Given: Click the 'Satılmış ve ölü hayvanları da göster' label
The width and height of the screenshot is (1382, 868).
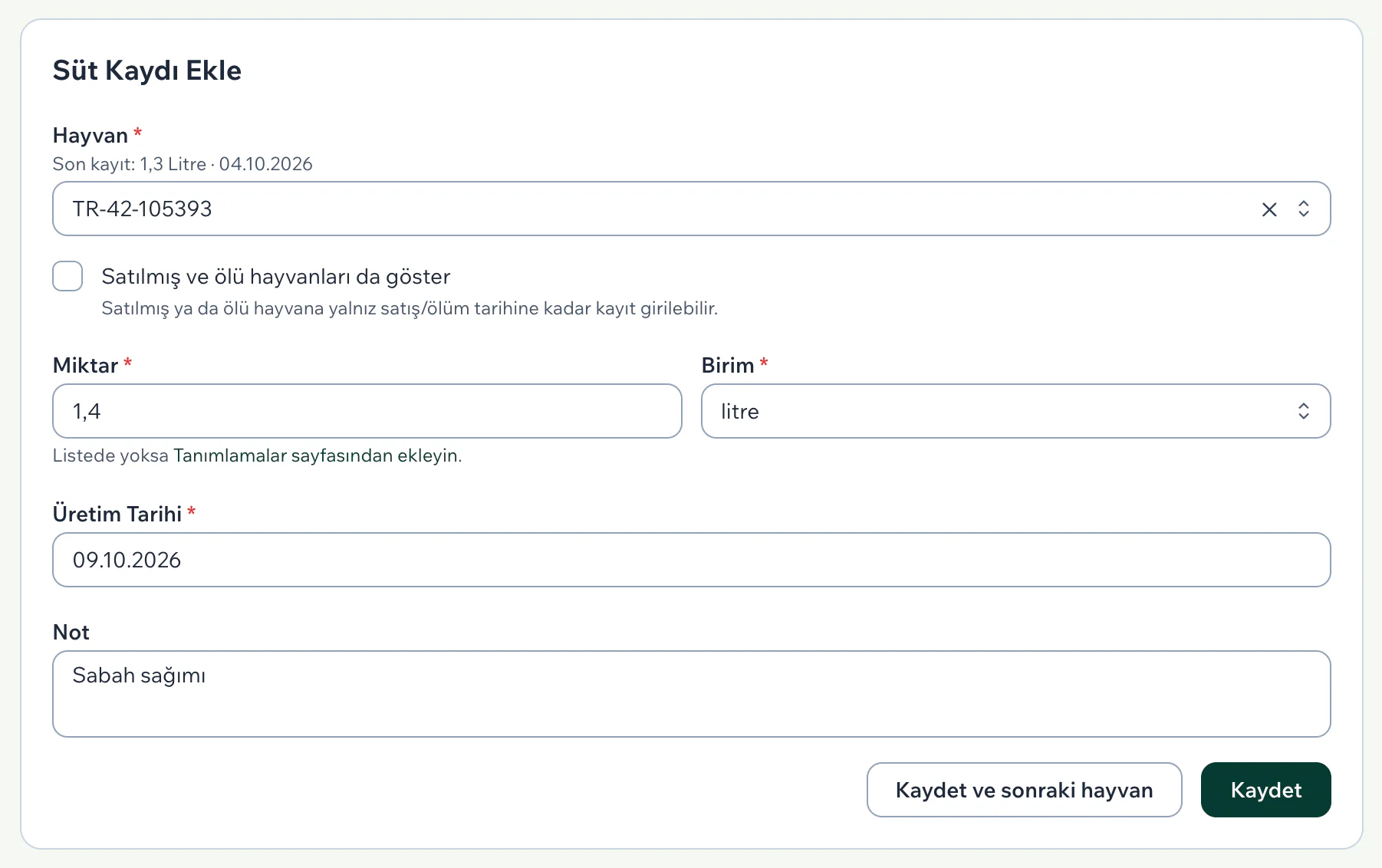Looking at the screenshot, I should pos(276,276).
